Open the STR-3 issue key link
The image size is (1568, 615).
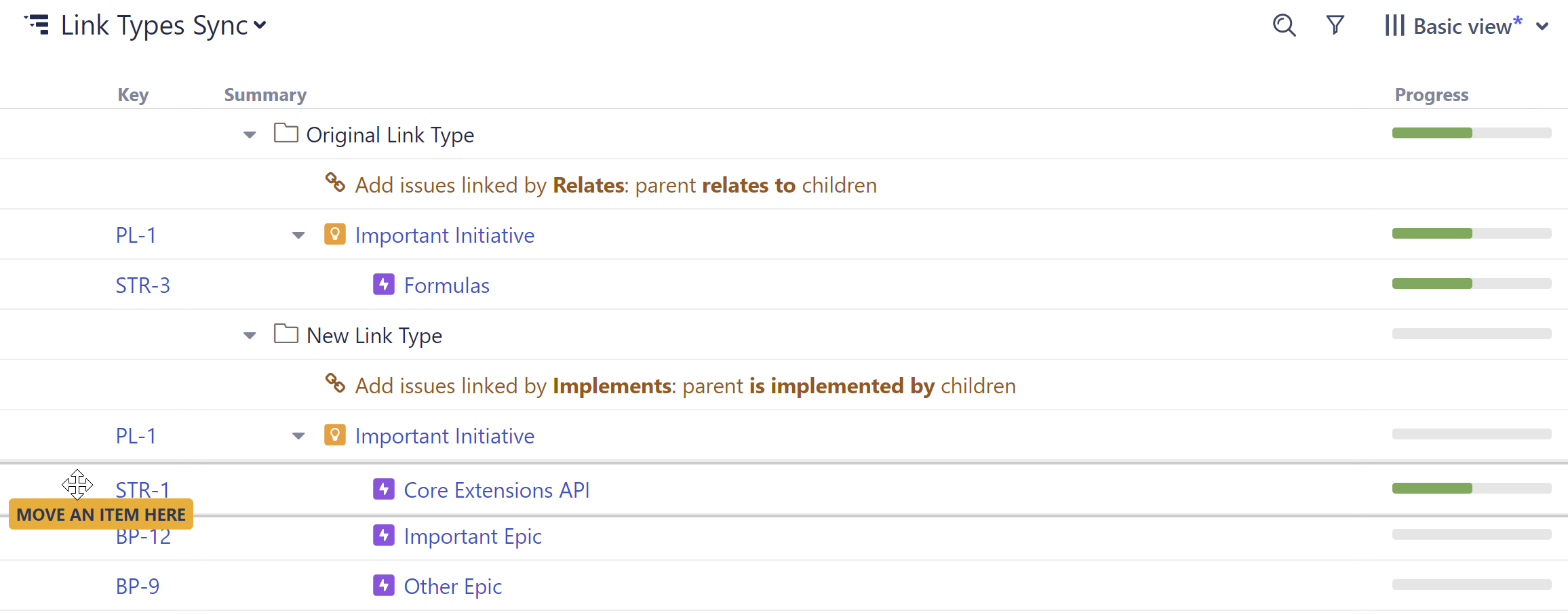[142, 285]
